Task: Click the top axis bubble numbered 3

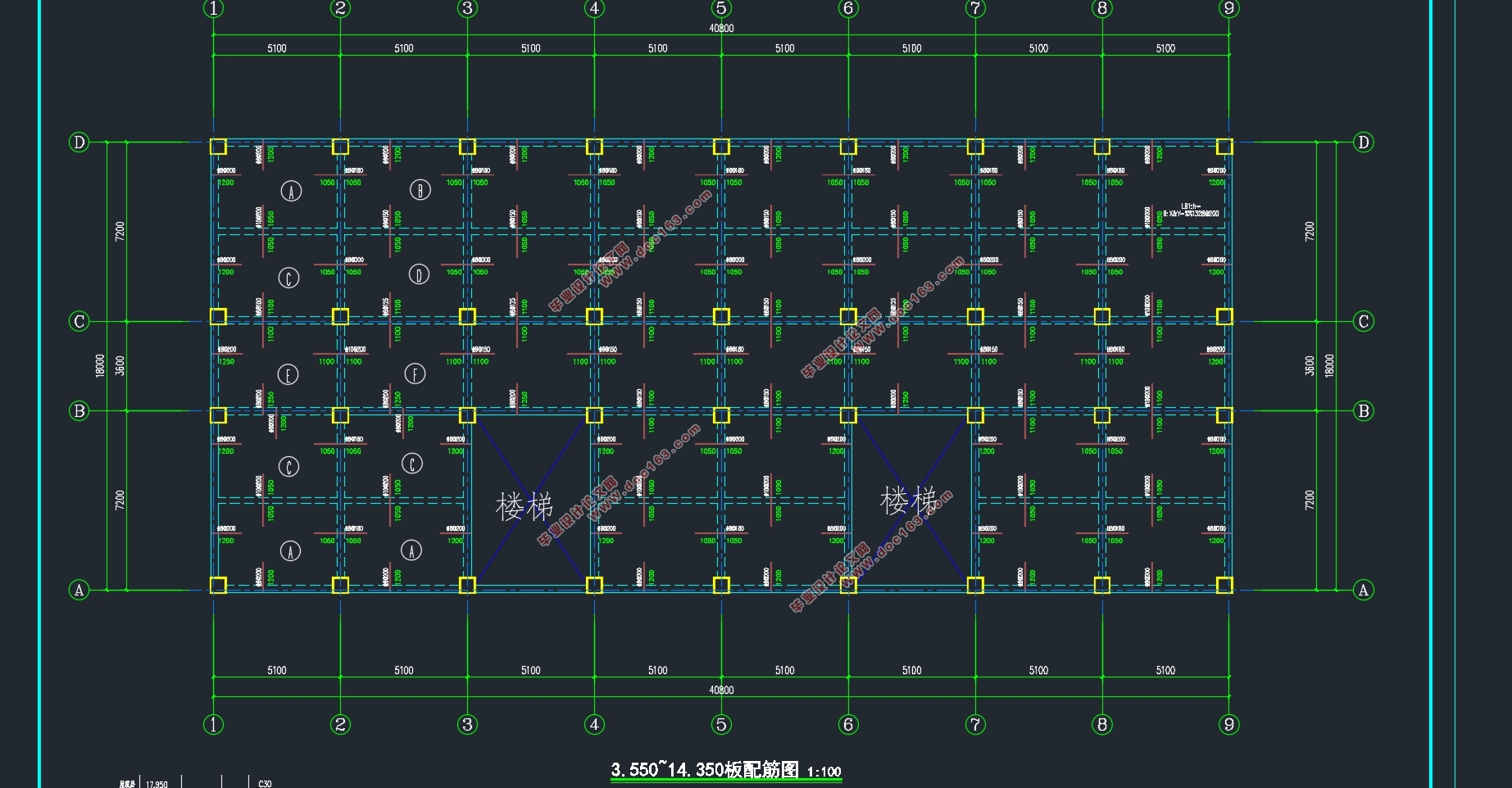Action: point(467,8)
